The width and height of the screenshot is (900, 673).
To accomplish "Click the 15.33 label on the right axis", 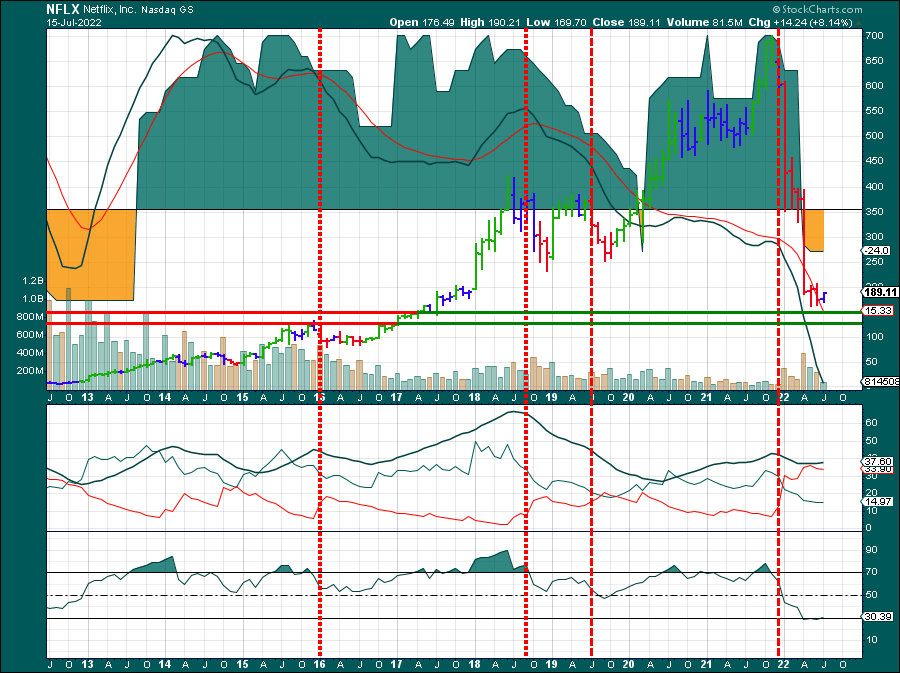I will (877, 312).
